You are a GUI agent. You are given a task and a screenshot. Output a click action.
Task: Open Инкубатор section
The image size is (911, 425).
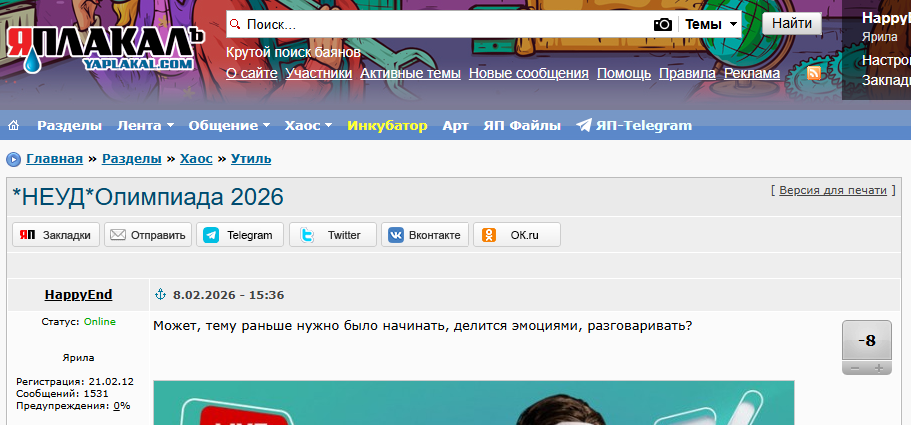point(387,125)
